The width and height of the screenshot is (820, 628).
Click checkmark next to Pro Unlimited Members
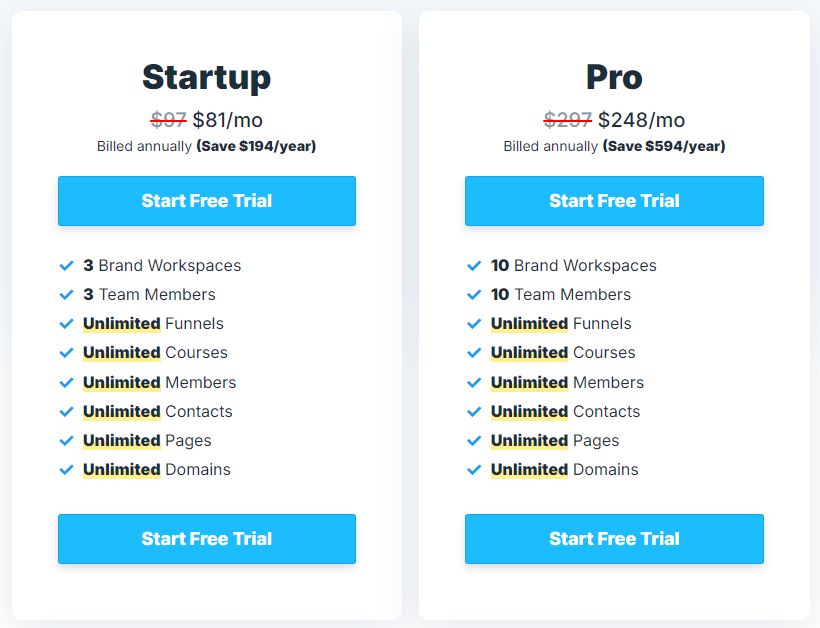(x=474, y=383)
